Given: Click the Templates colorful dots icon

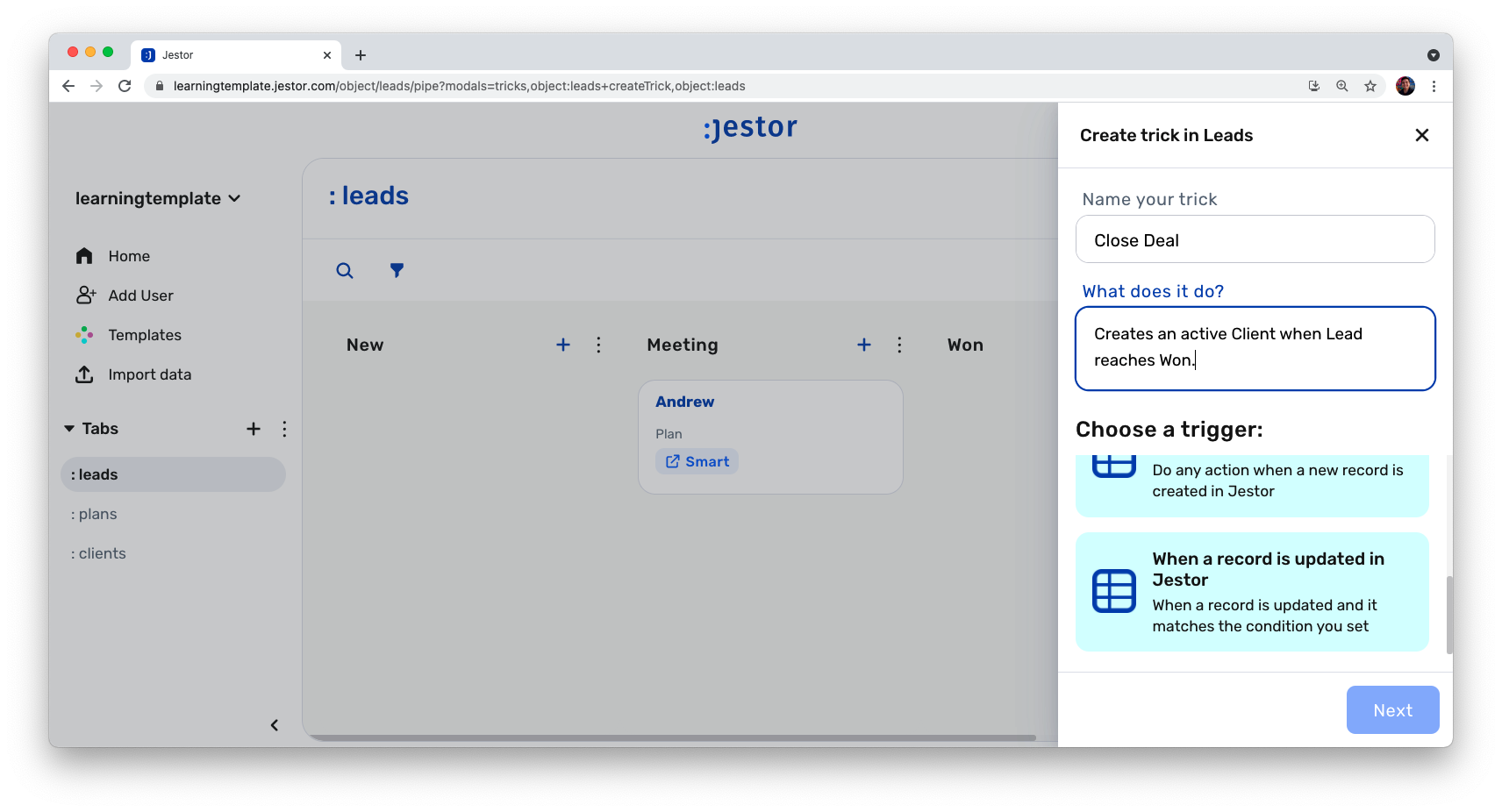Looking at the screenshot, I should [84, 334].
